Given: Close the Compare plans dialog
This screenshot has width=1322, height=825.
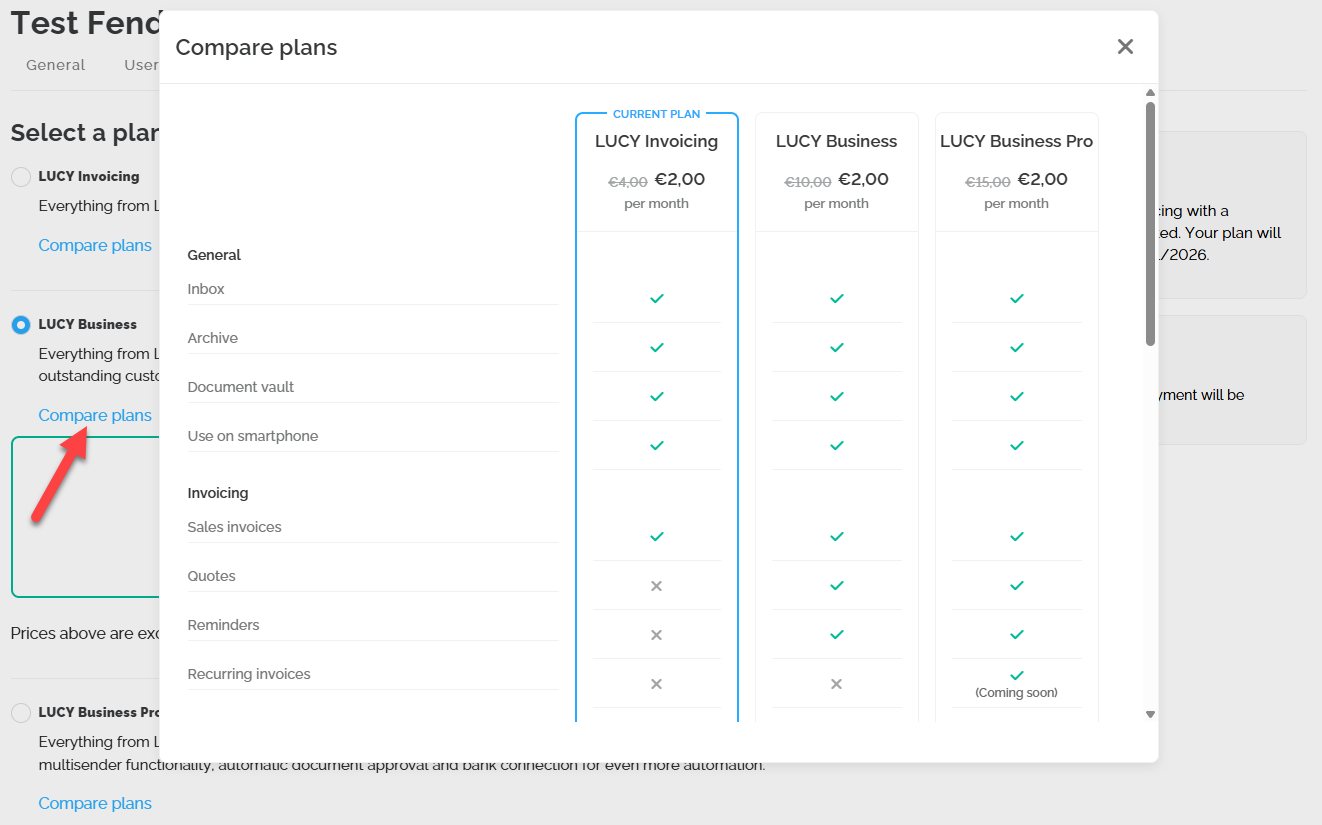Looking at the screenshot, I should tap(1125, 47).
